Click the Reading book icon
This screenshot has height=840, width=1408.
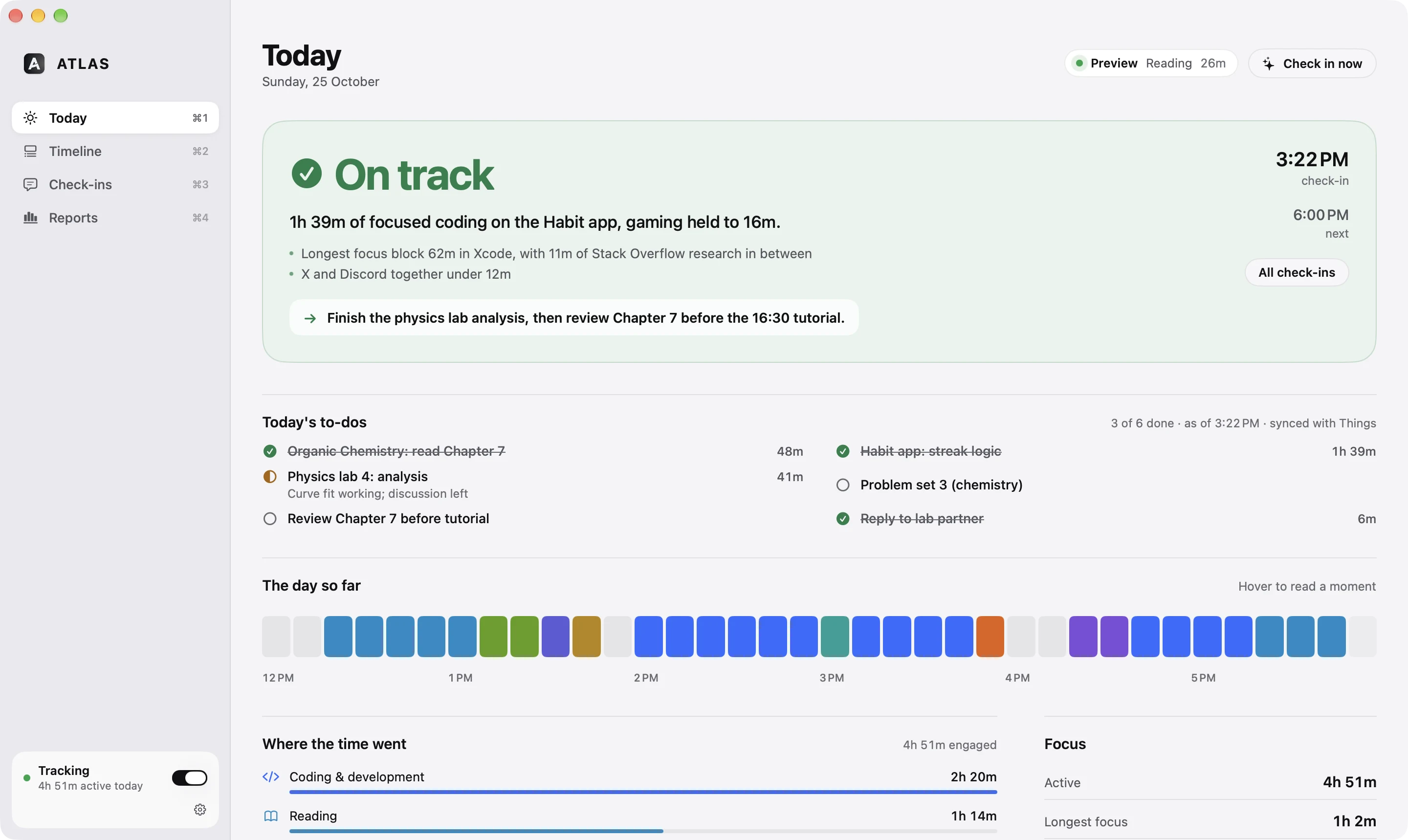[x=271, y=816]
